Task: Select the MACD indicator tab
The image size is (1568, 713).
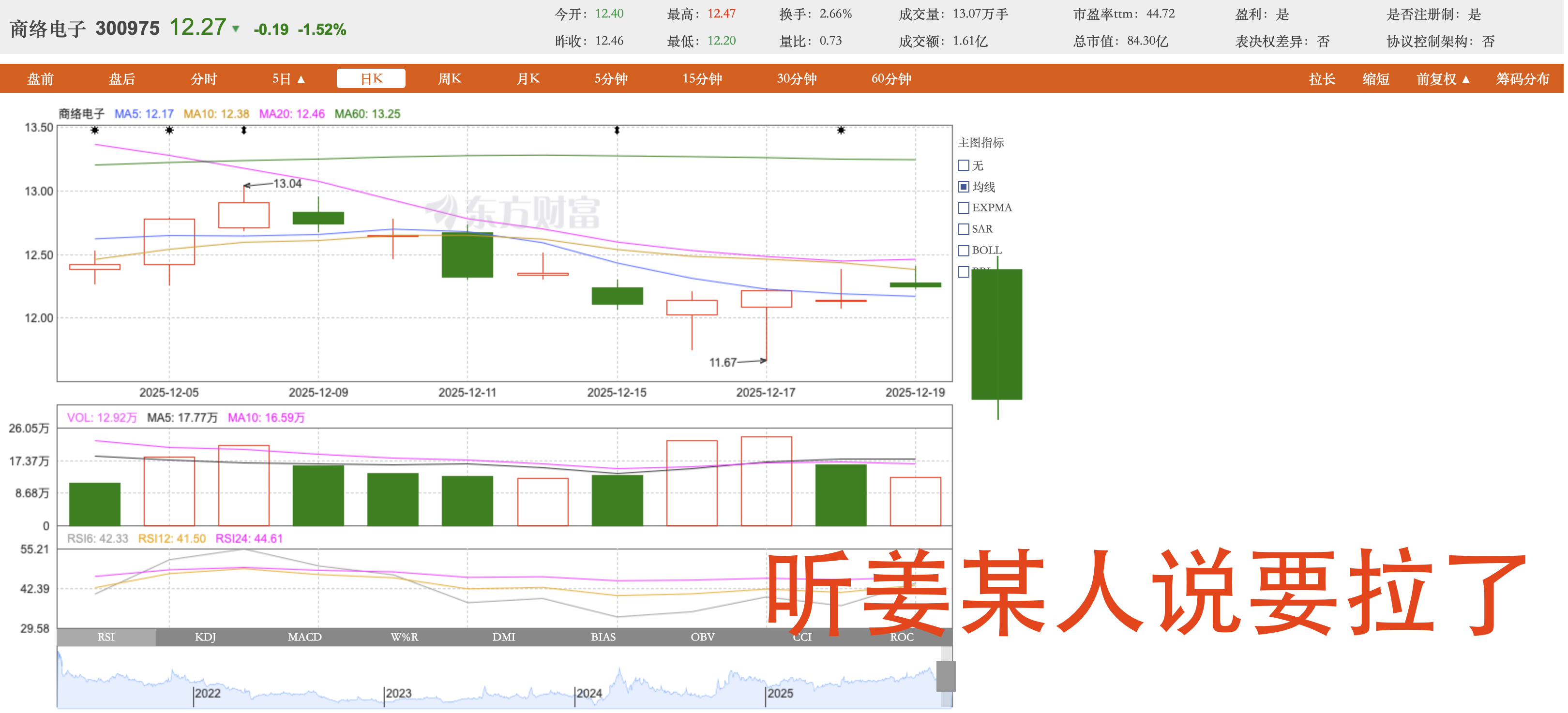Action: (x=304, y=637)
